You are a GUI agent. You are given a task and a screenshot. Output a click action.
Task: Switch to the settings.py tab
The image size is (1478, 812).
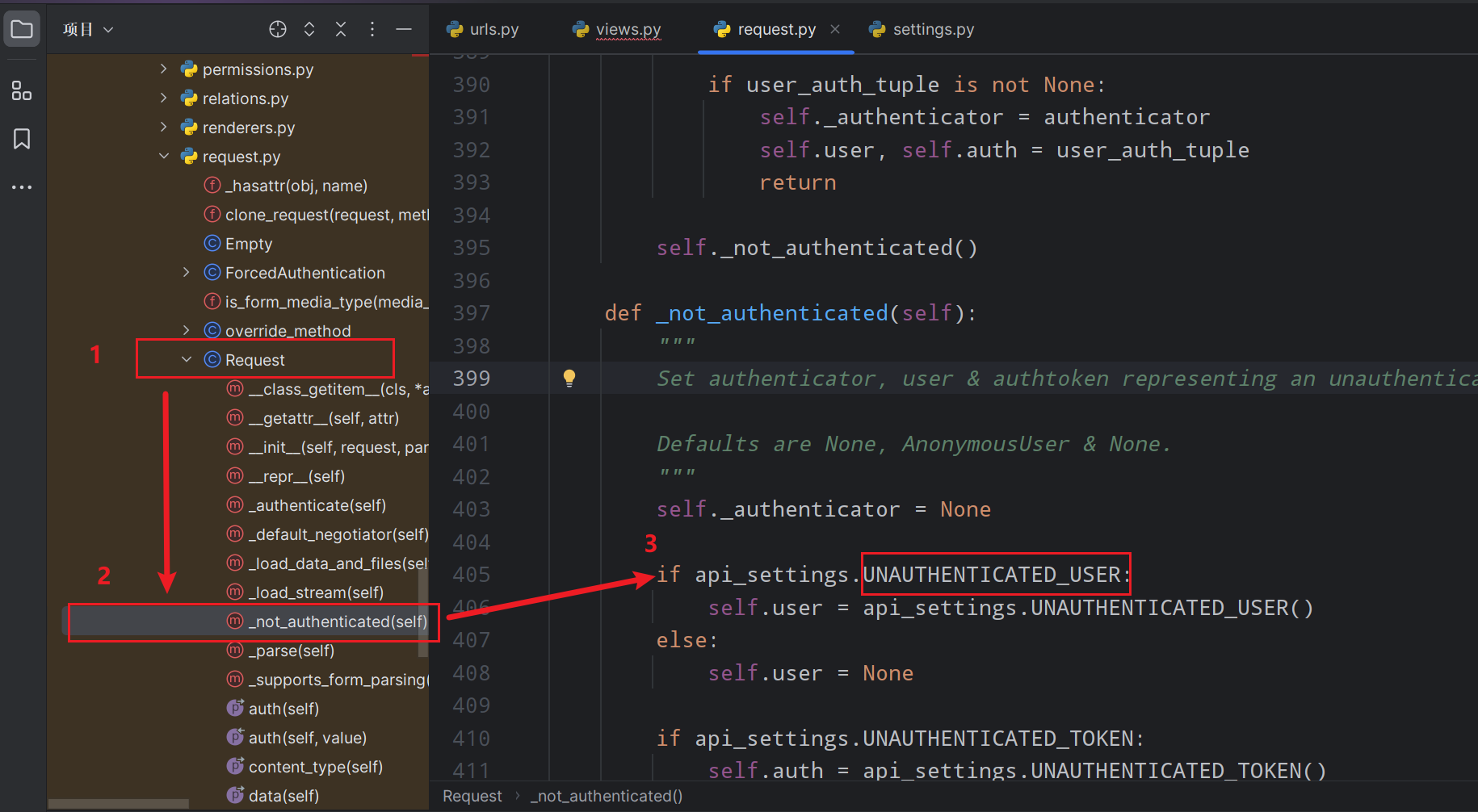[922, 30]
